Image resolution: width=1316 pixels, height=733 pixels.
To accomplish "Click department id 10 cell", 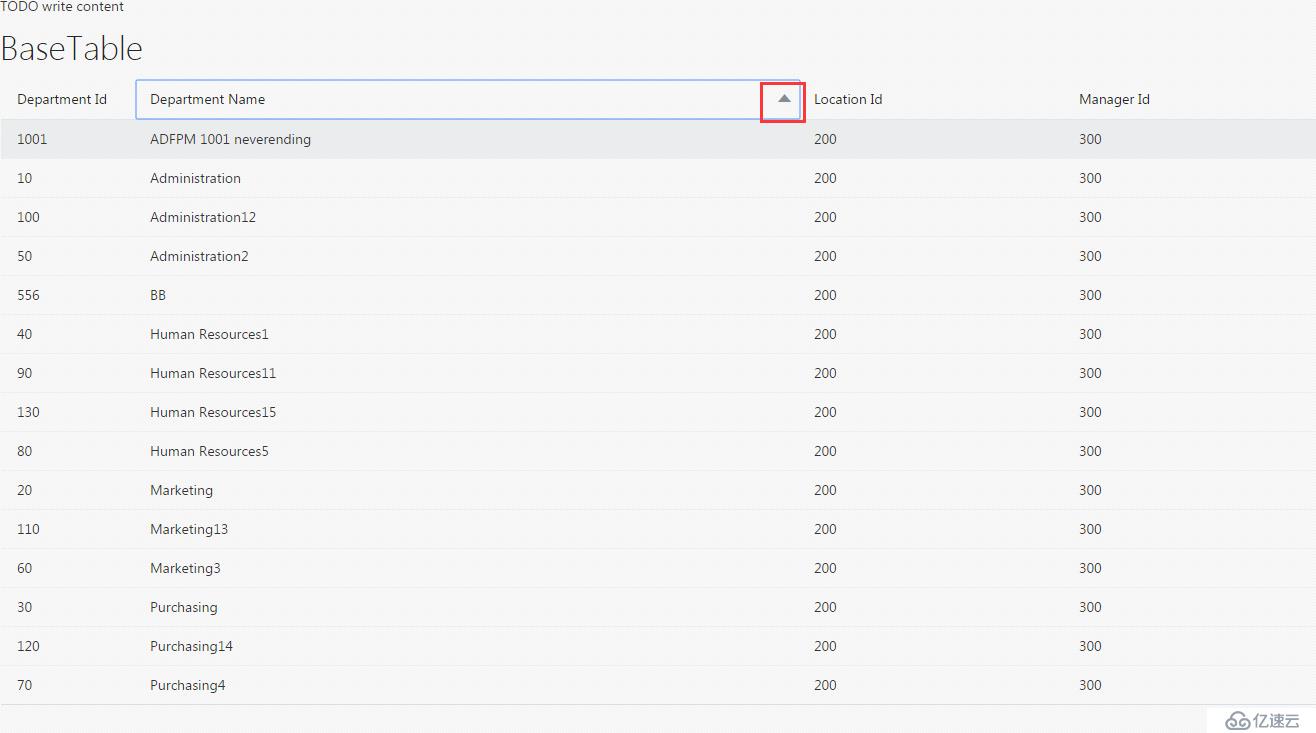I will tap(24, 178).
